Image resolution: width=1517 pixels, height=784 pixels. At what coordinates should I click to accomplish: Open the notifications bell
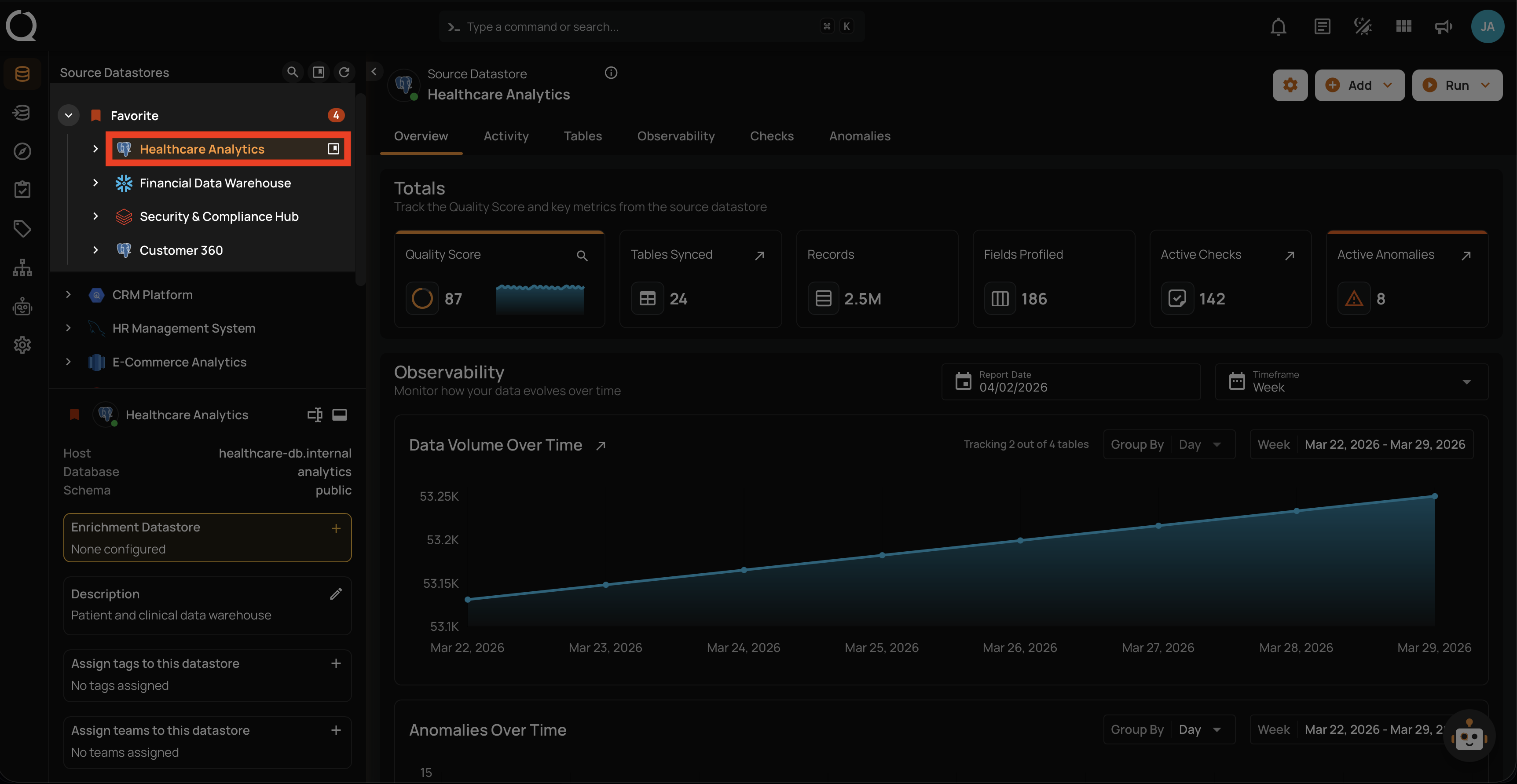point(1278,26)
